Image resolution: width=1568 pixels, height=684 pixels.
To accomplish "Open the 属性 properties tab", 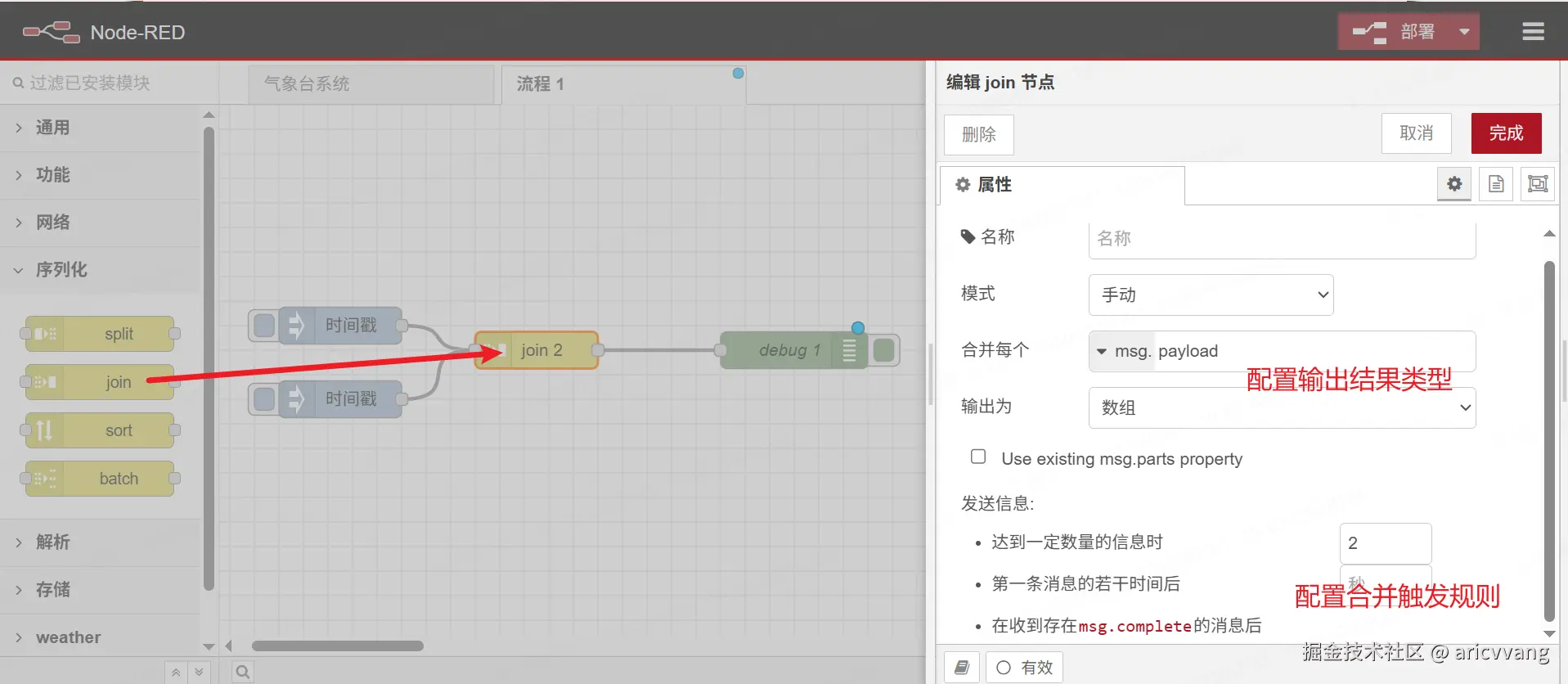I will click(1062, 185).
